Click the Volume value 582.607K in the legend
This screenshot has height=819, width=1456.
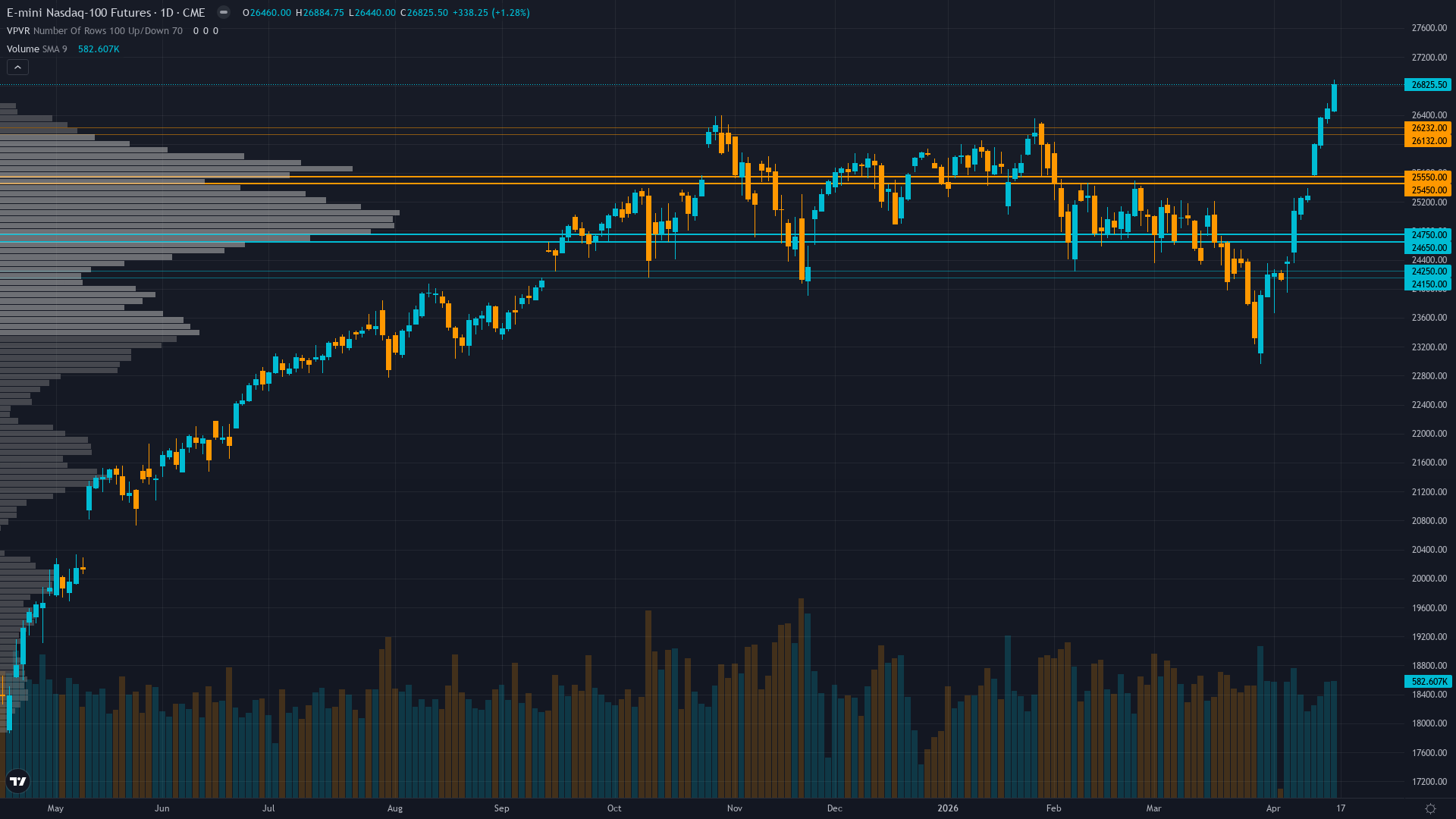pos(99,49)
